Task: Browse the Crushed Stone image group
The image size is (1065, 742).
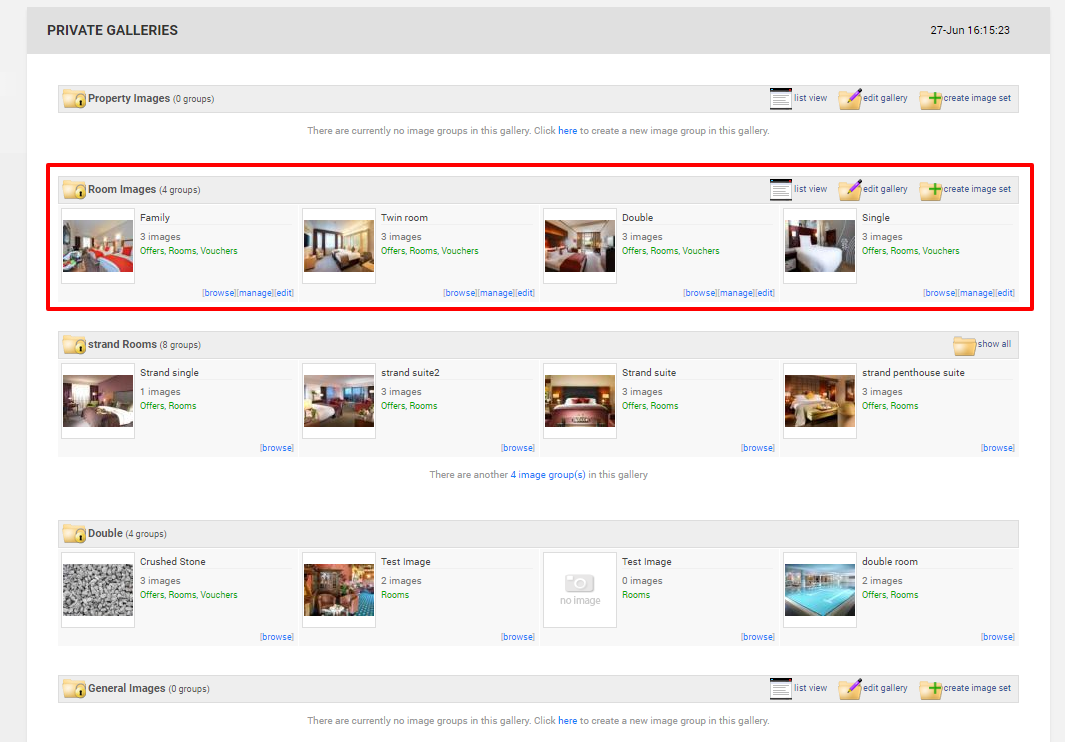Action: [x=277, y=637]
